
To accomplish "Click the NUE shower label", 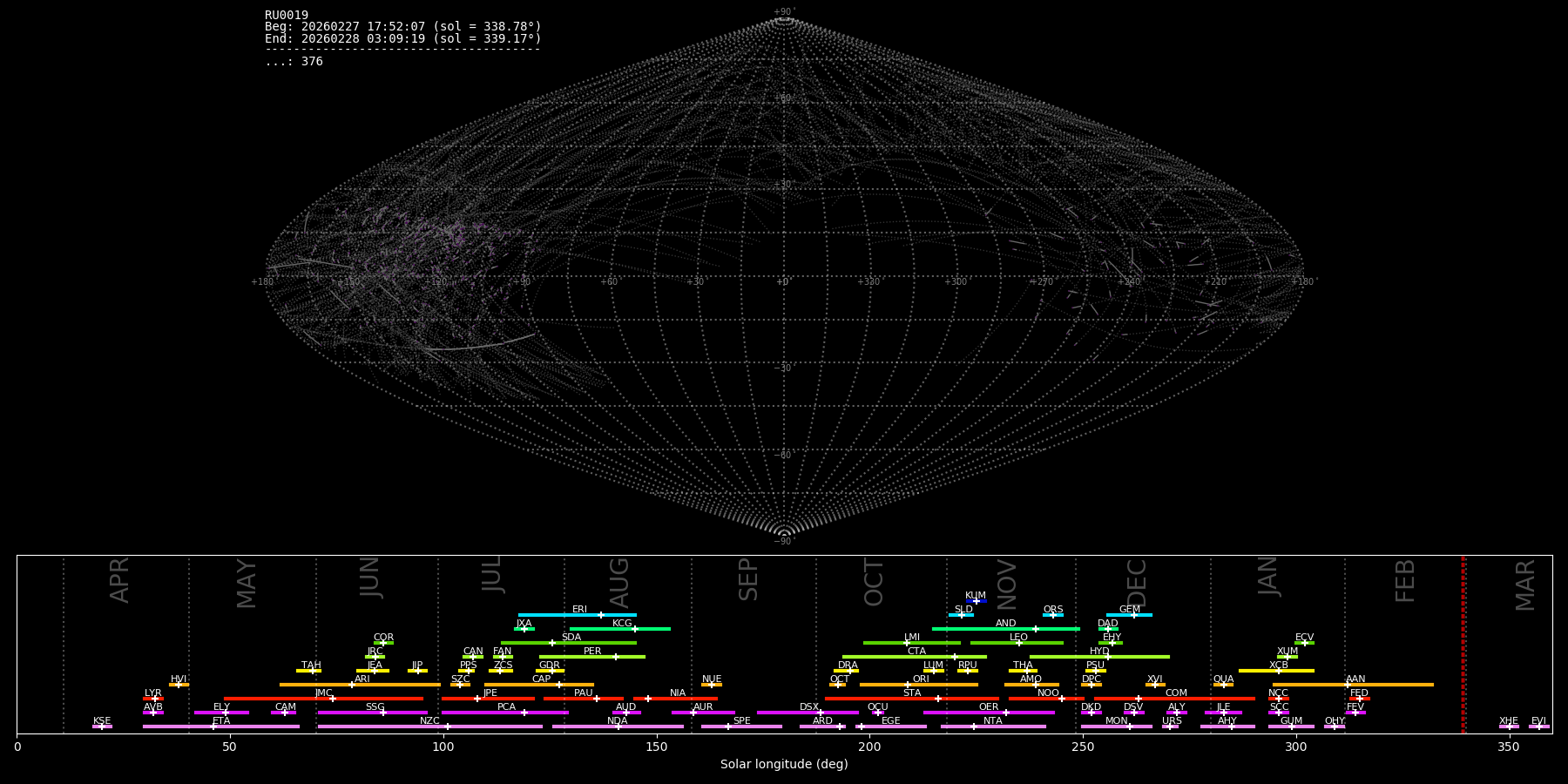I will [x=712, y=679].
